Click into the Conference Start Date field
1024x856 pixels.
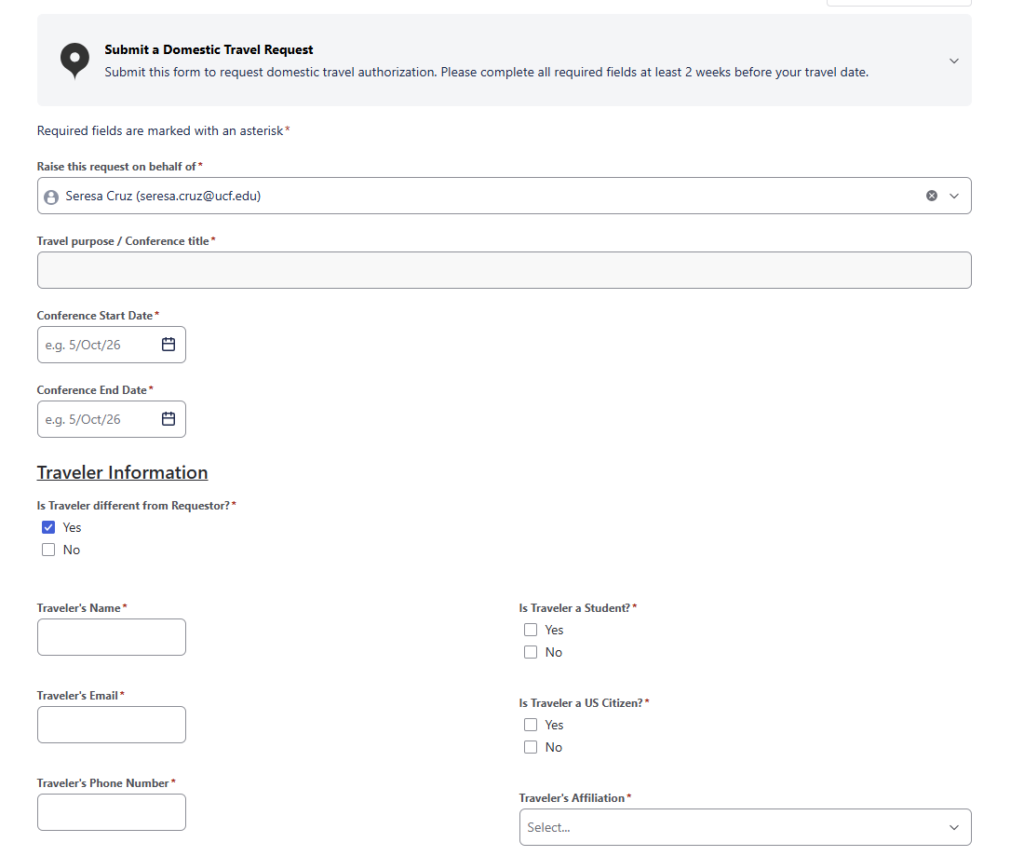pyautogui.click(x=111, y=345)
